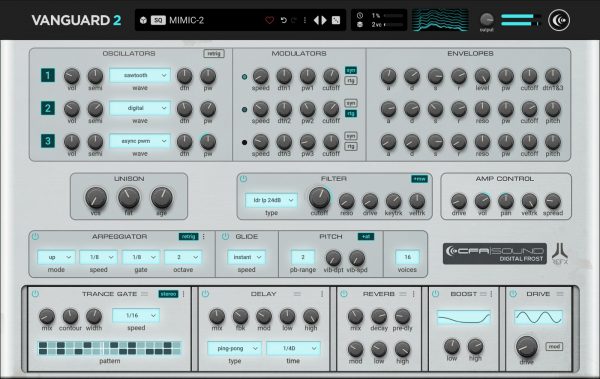This screenshot has height=379, width=600.
Task: Click the CFA Sound logo icon top right
Action: click(559, 20)
